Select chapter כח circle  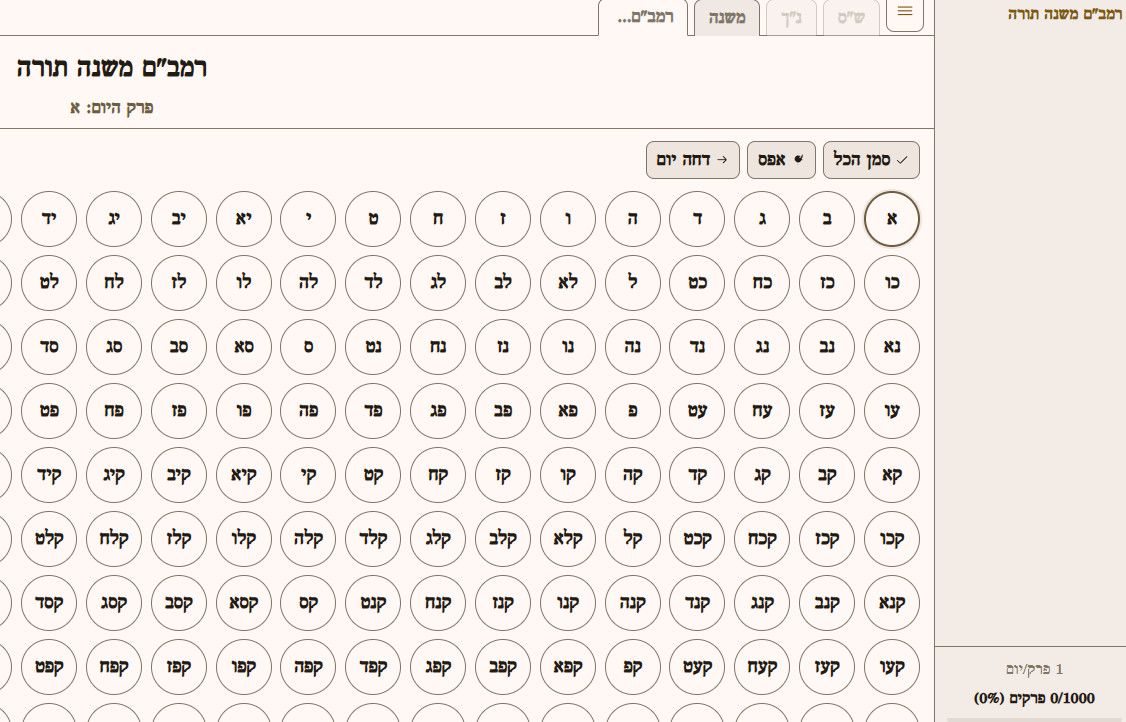click(762, 282)
